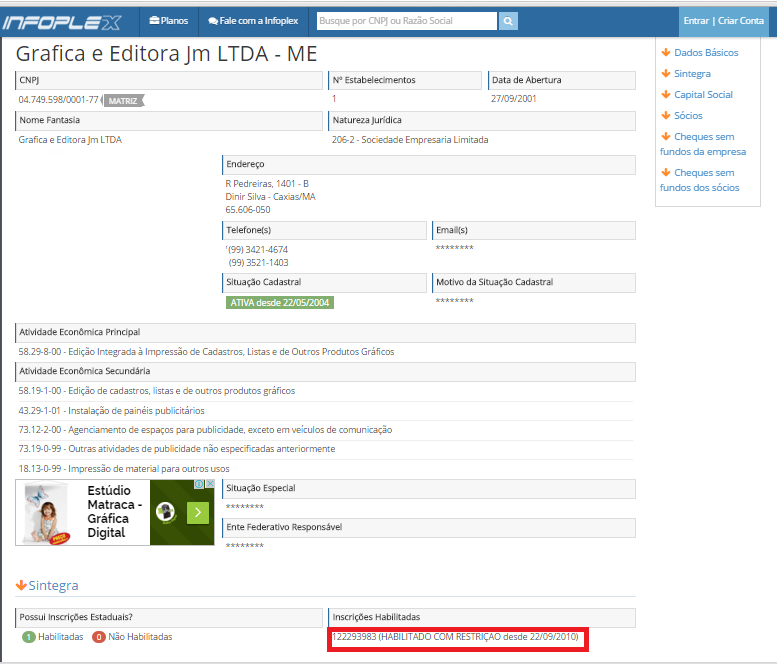This screenshot has height=664, width=777.
Task: Click the MATRIZ tag badge
Action: [123, 100]
